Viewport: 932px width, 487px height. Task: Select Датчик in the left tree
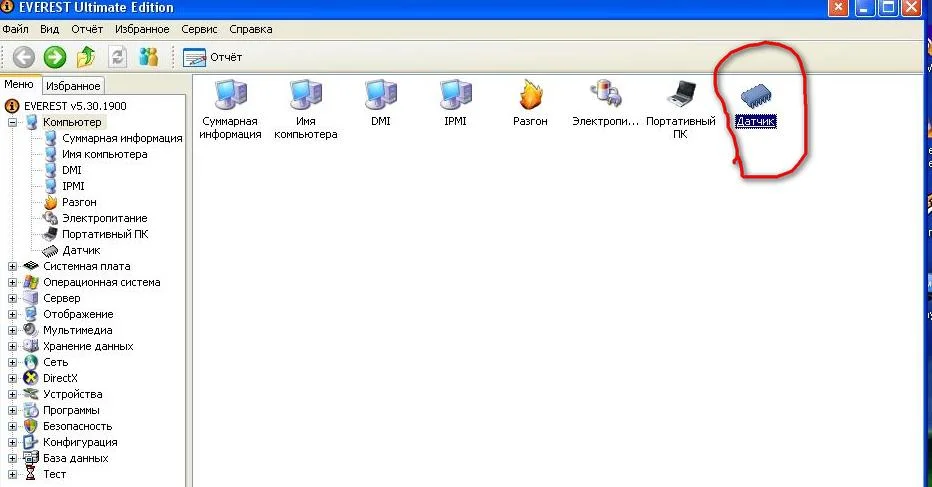pyautogui.click(x=81, y=250)
